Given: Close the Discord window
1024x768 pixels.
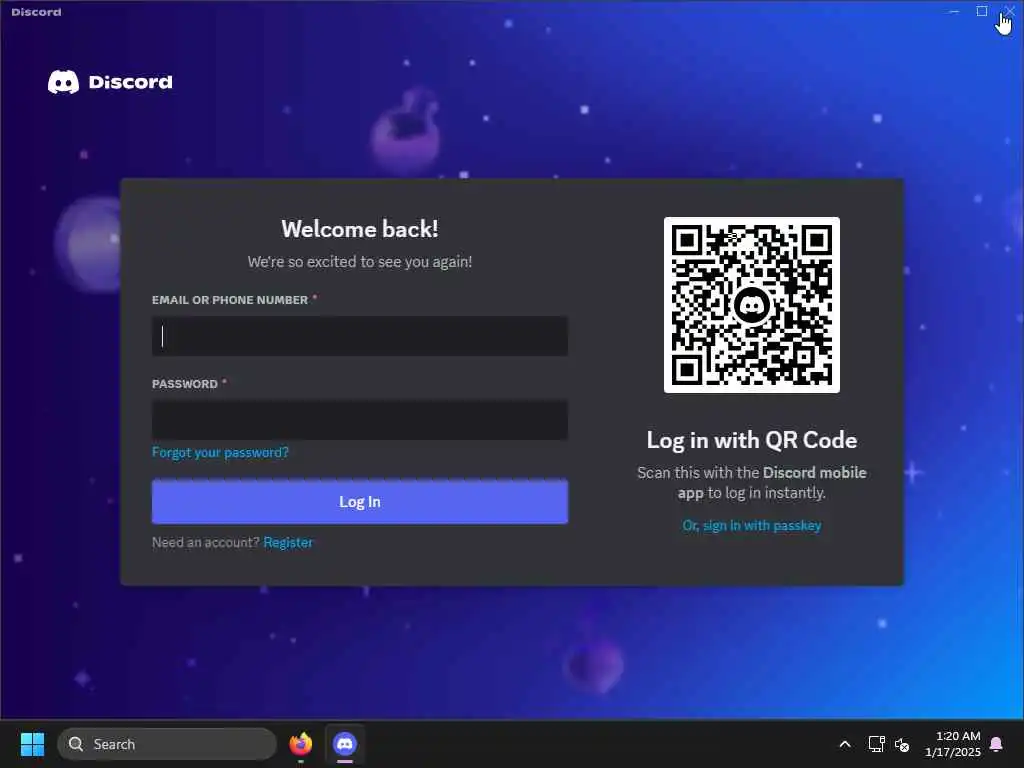Looking at the screenshot, I should tap(1010, 11).
